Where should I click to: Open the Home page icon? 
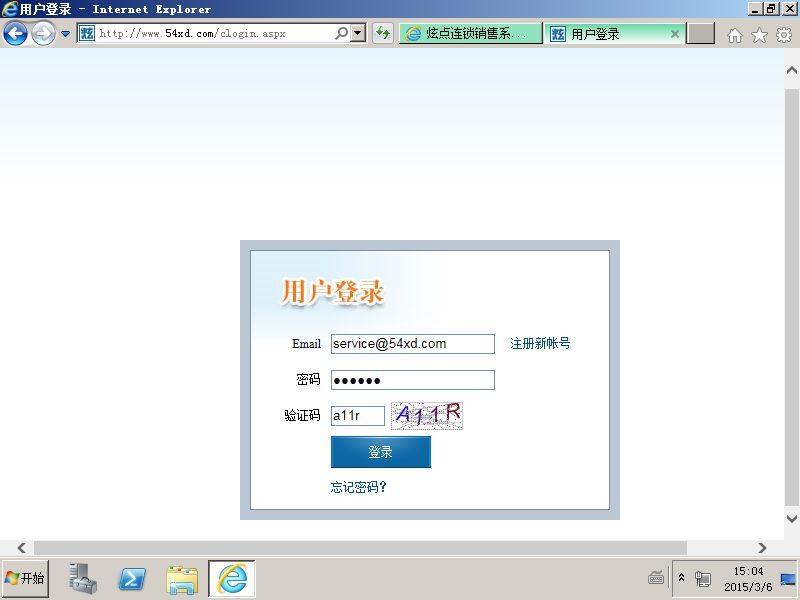[x=735, y=35]
